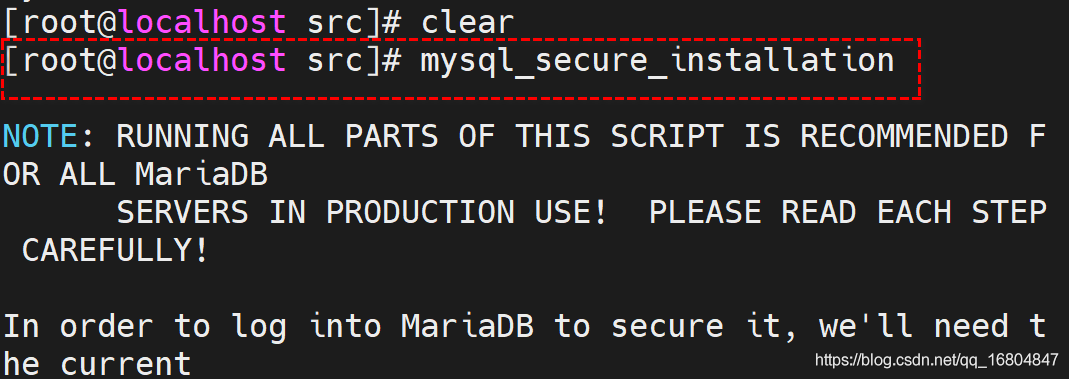1069x379 pixels.
Task: Click 'root' in the first prompt line
Action: point(61,22)
